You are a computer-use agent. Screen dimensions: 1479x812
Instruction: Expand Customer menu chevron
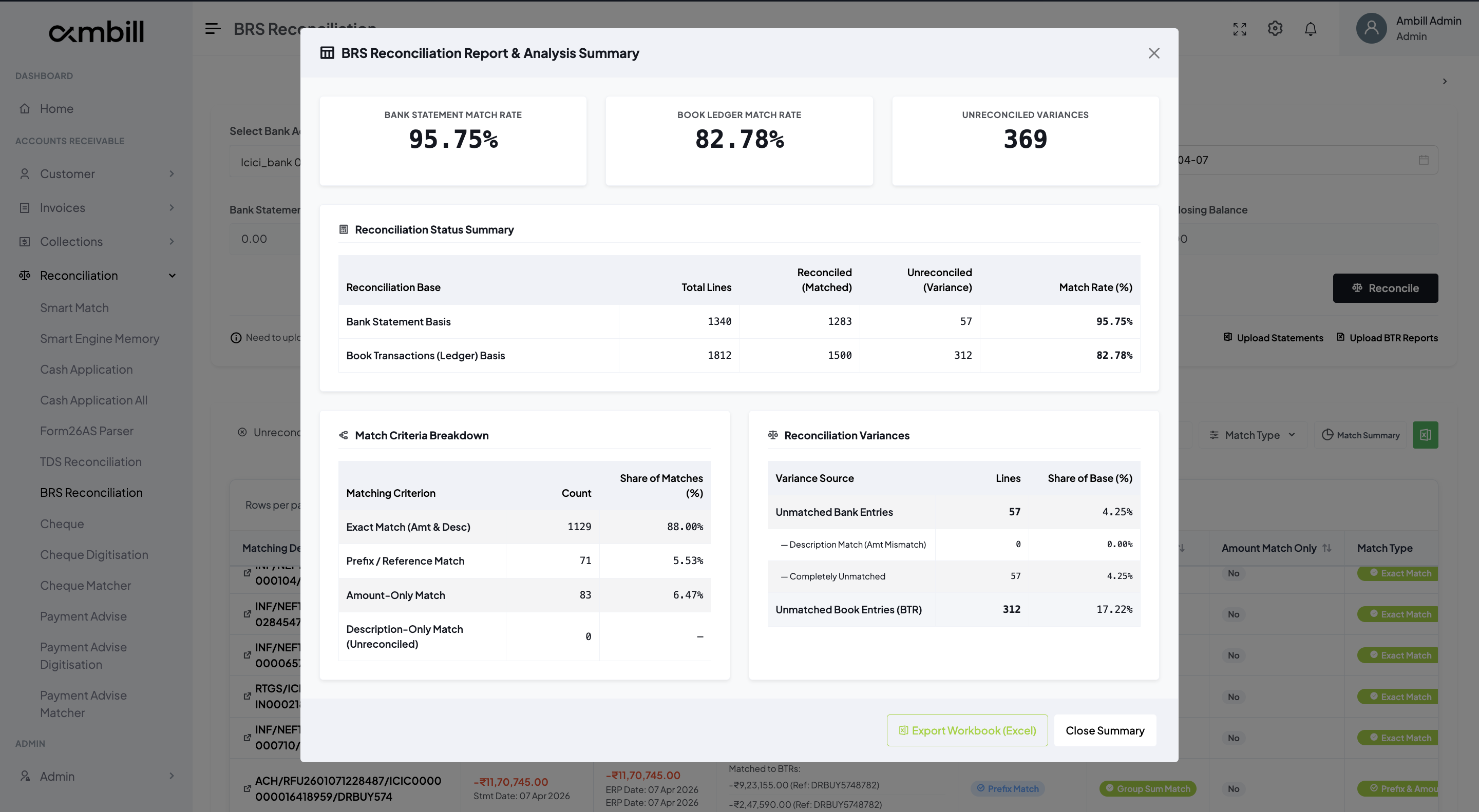tap(171, 173)
